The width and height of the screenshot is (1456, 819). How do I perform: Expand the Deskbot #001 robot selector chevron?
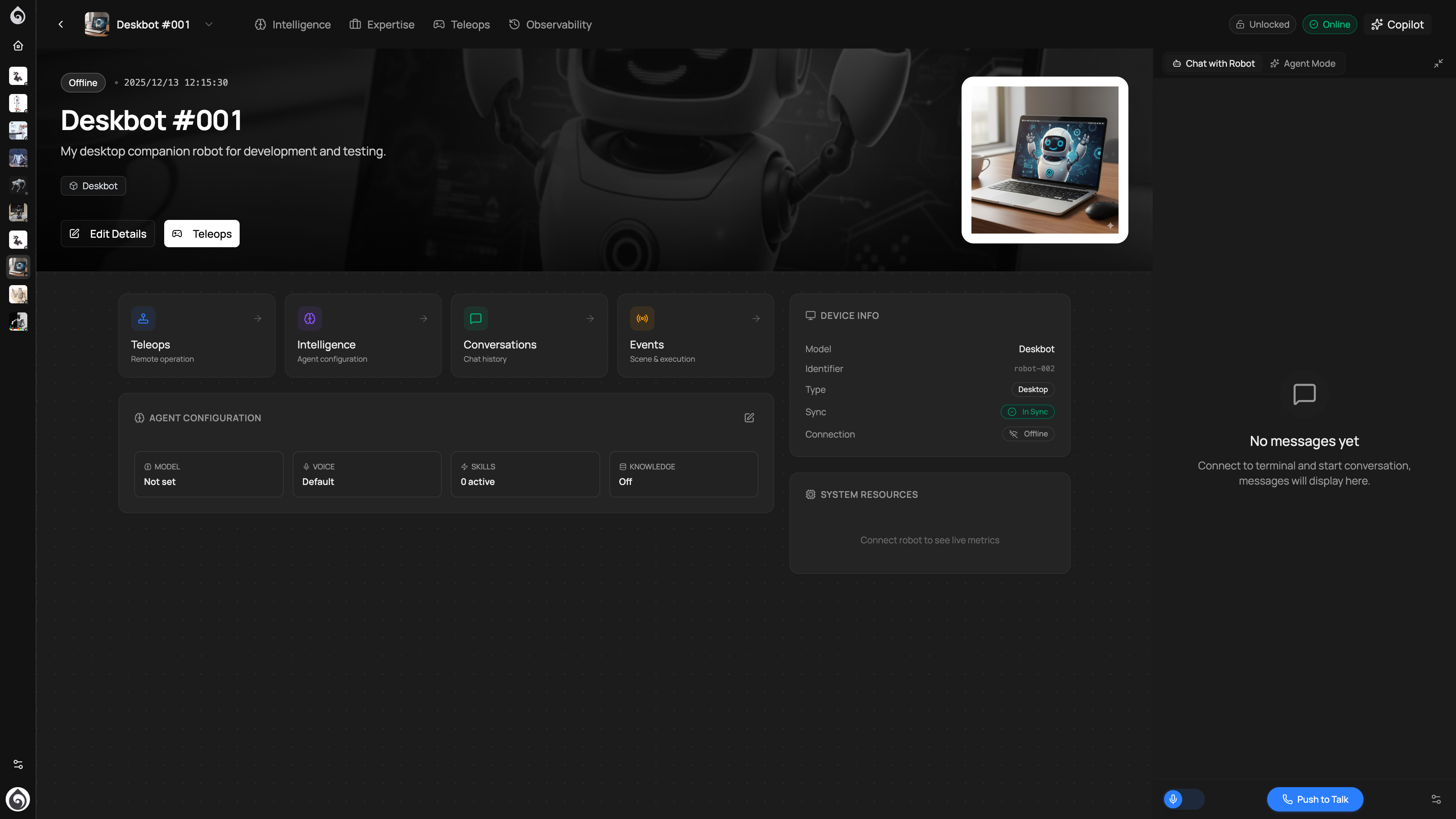point(209,24)
